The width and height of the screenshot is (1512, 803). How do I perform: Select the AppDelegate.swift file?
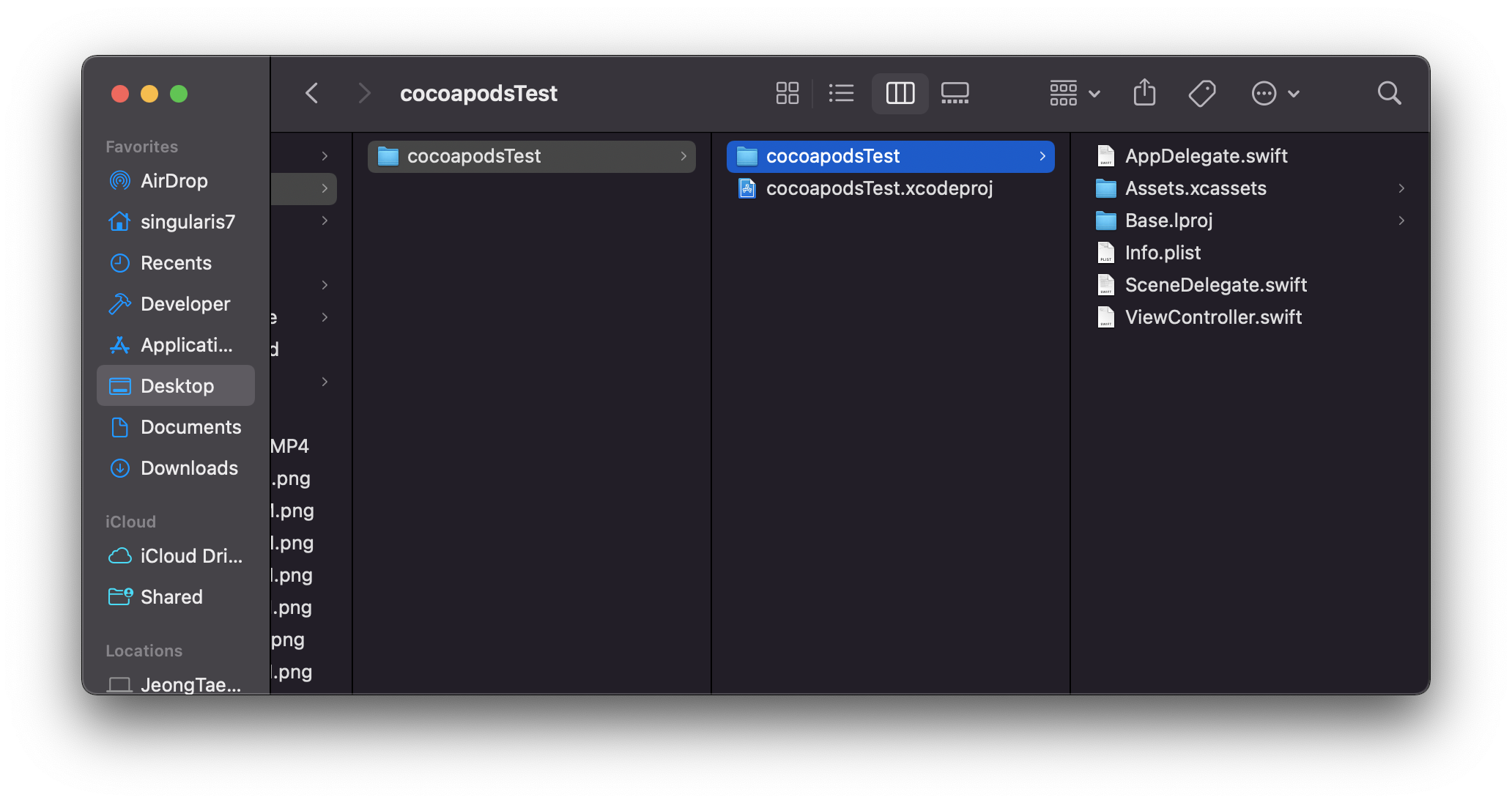(1205, 156)
